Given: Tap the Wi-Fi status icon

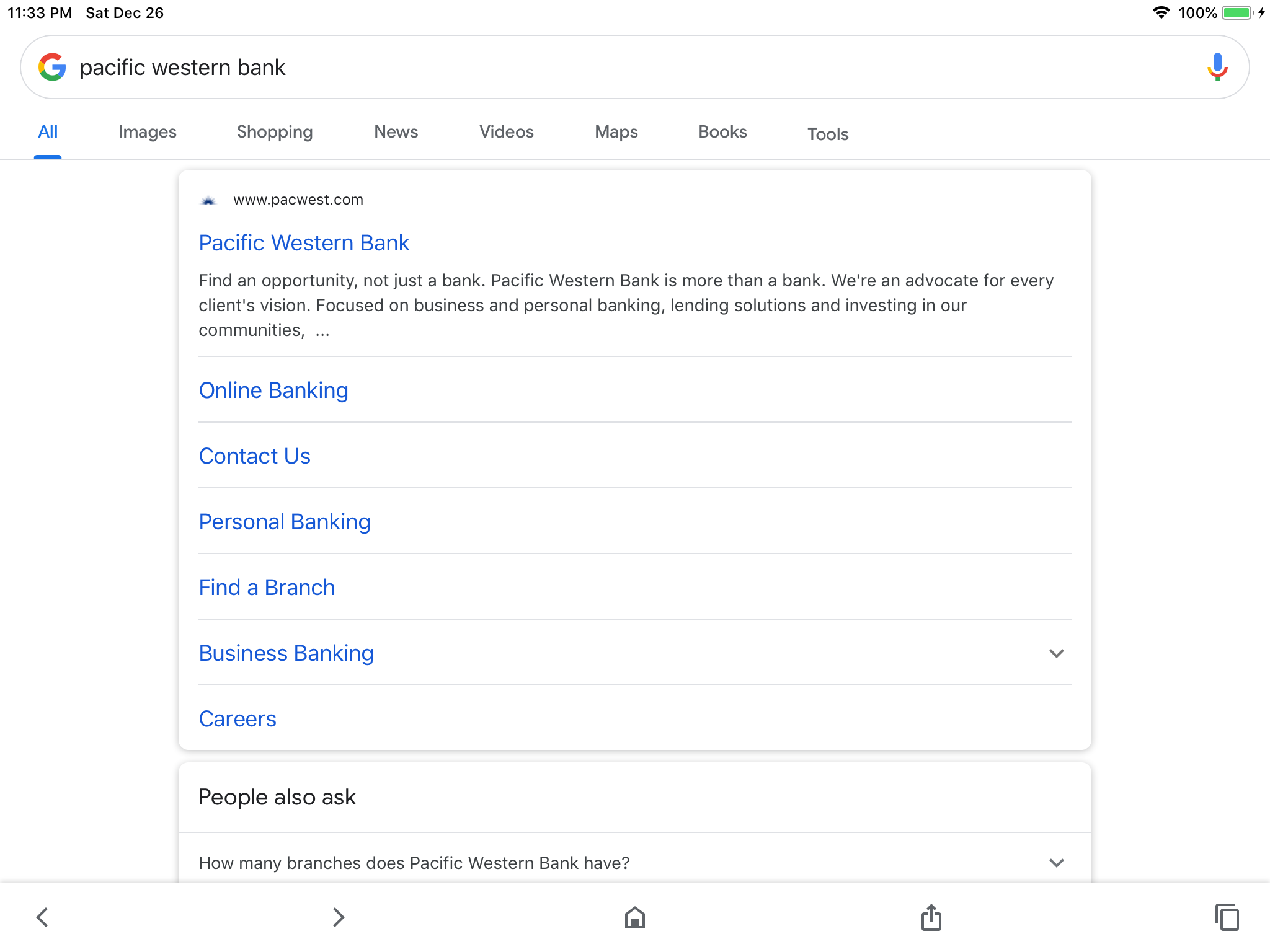Looking at the screenshot, I should (x=1161, y=12).
